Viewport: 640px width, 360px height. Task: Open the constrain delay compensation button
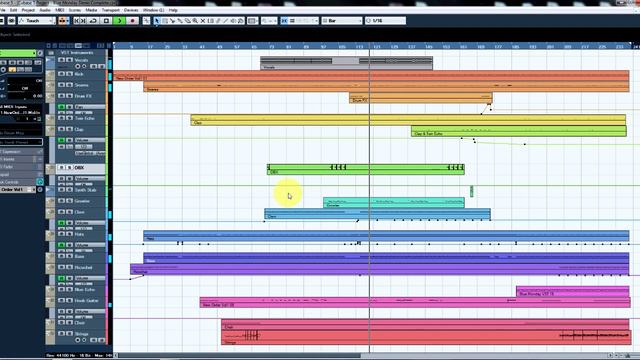(11, 20)
